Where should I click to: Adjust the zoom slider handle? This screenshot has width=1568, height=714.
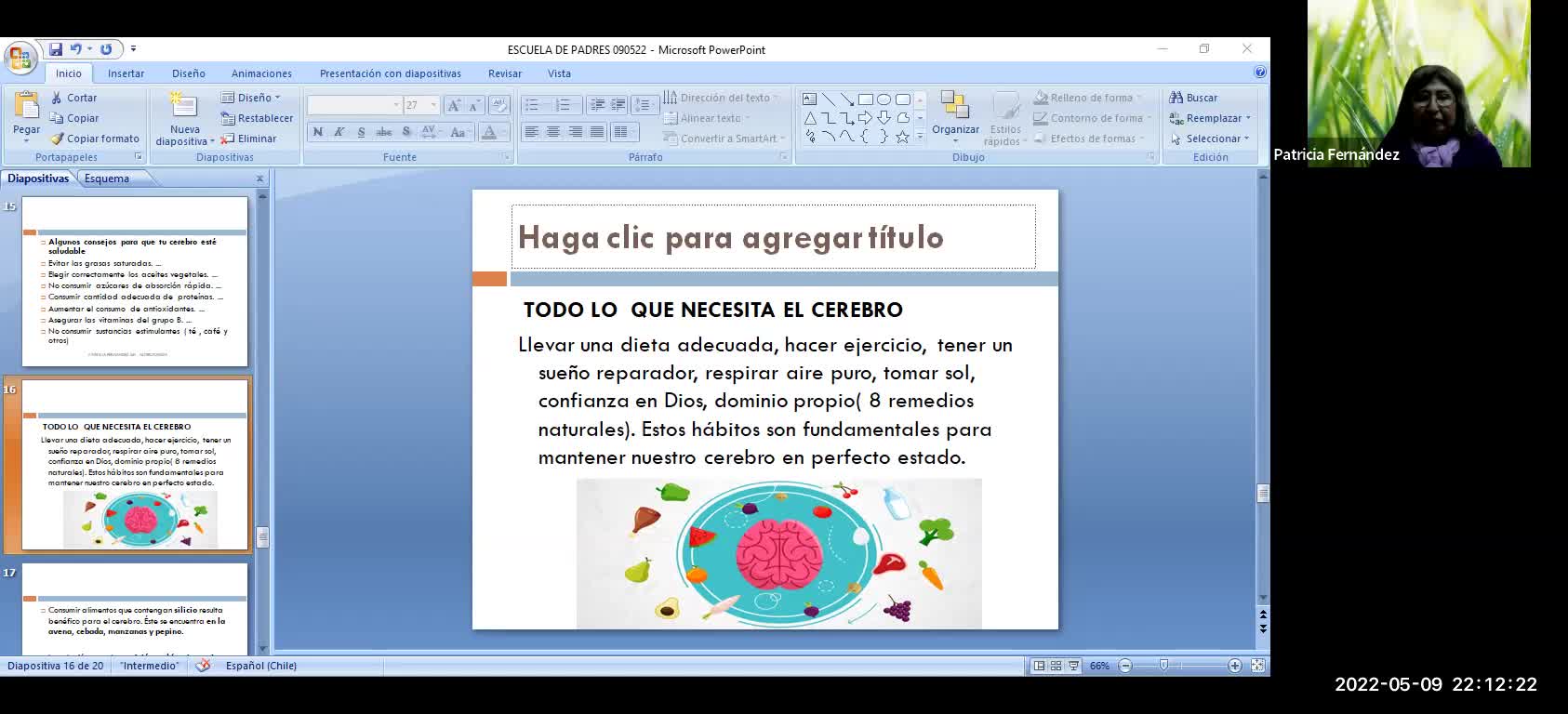1163,666
